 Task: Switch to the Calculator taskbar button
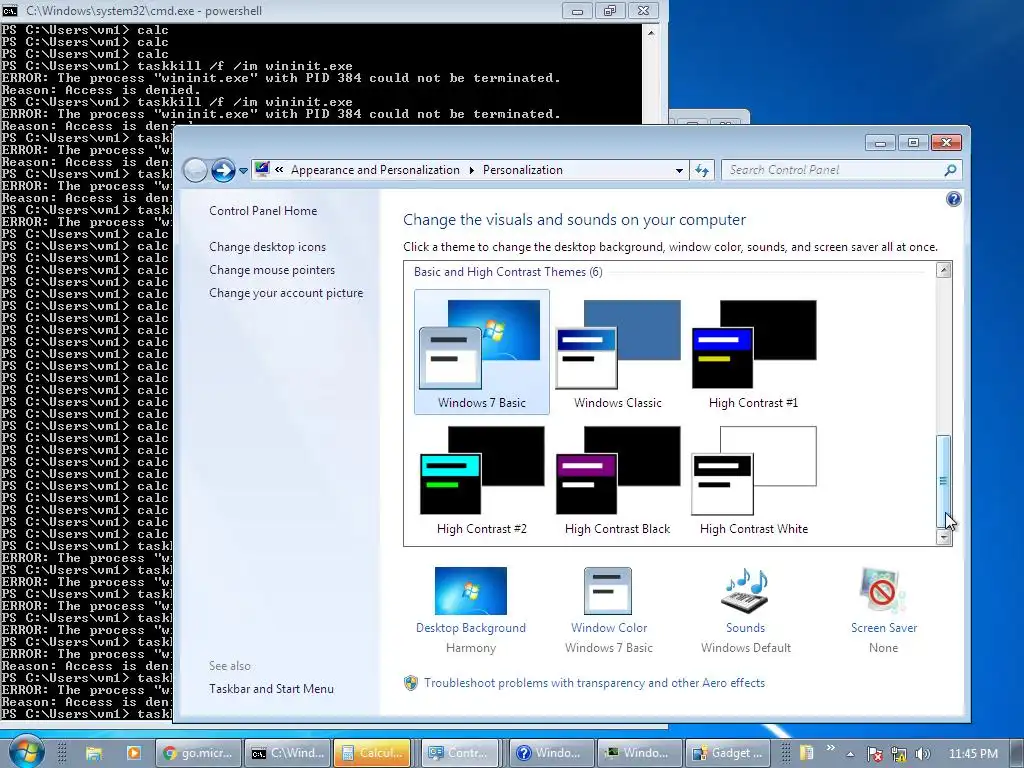click(x=372, y=753)
